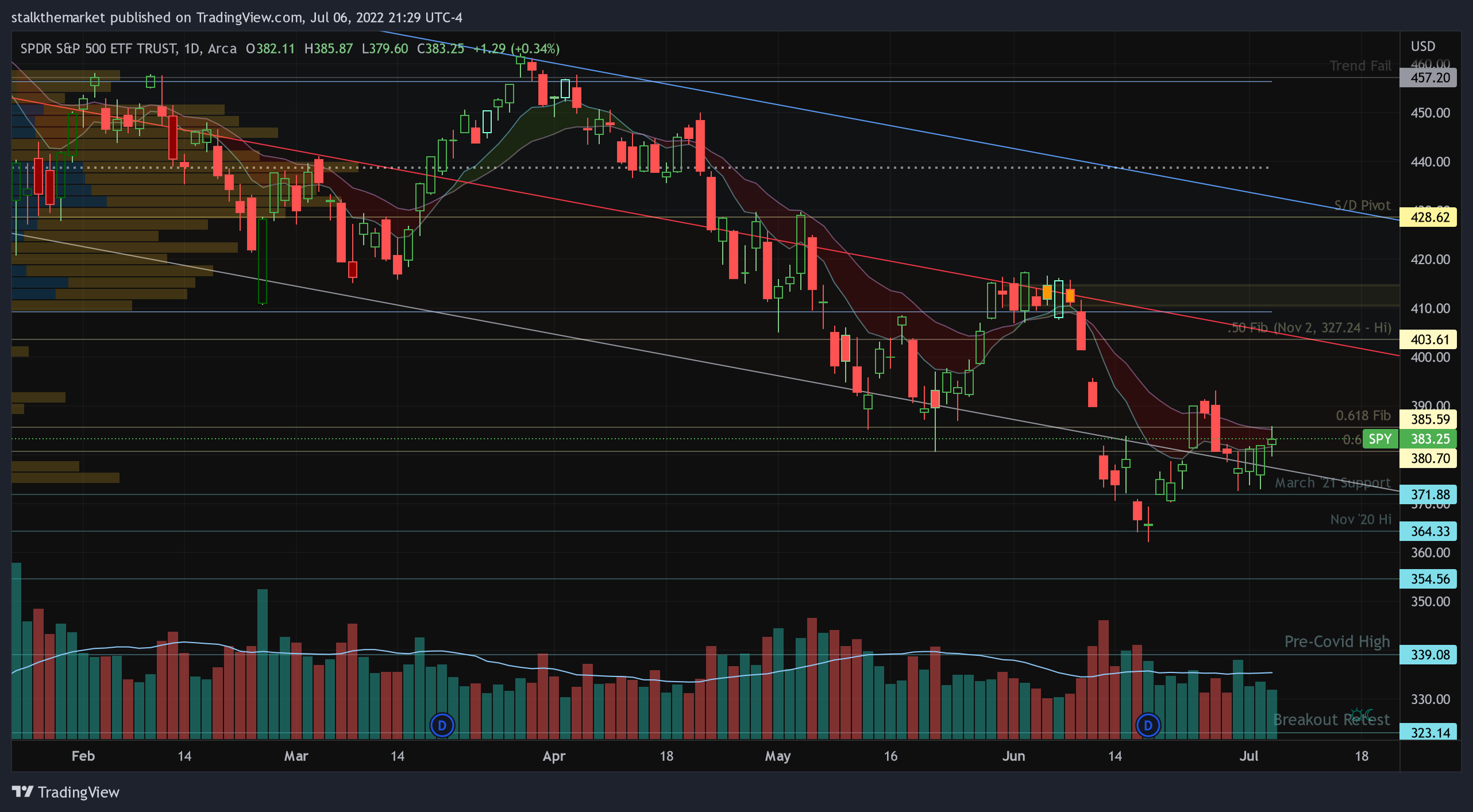This screenshot has height=812, width=1473.
Task: Click the 'March '21 Support' annotation
Action: pos(1332,482)
